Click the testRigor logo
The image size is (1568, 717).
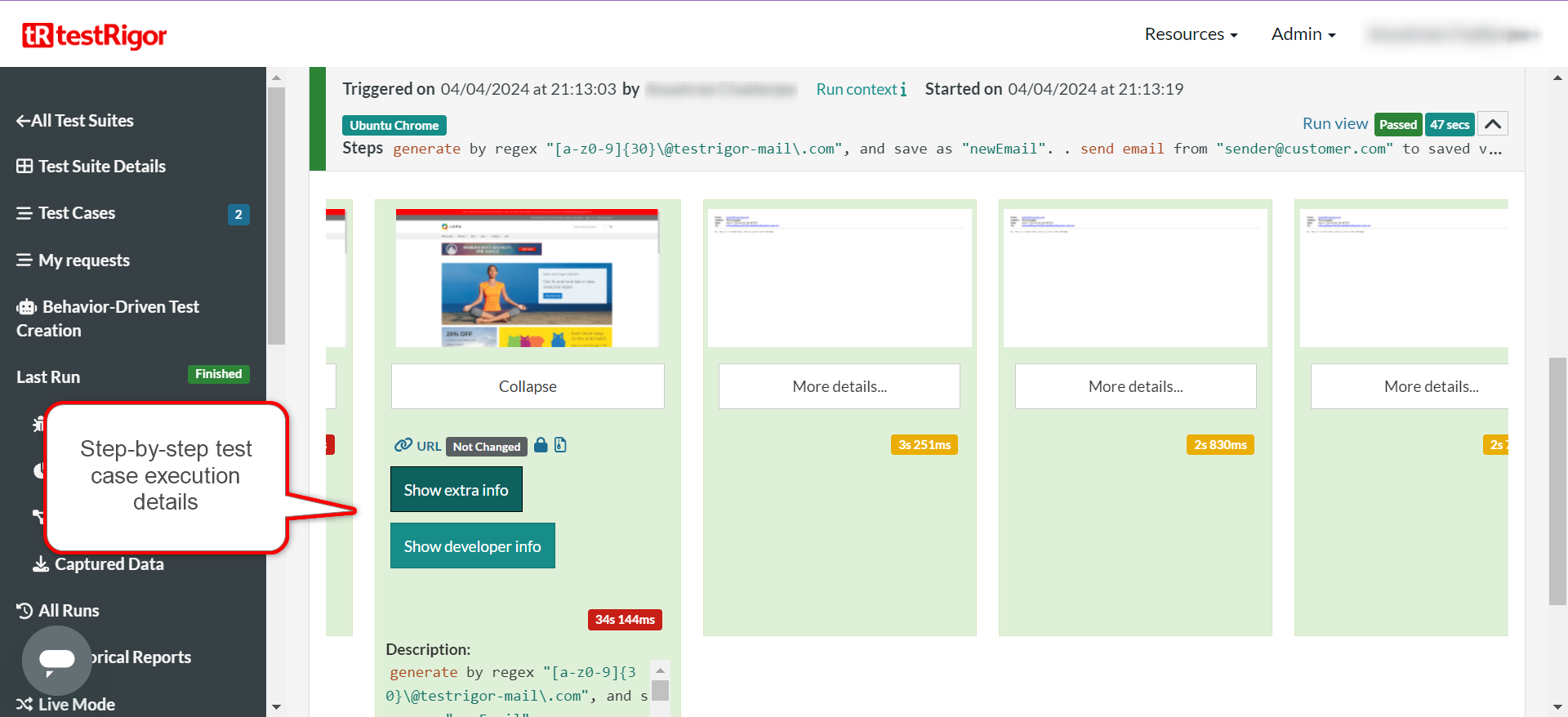tap(95, 35)
